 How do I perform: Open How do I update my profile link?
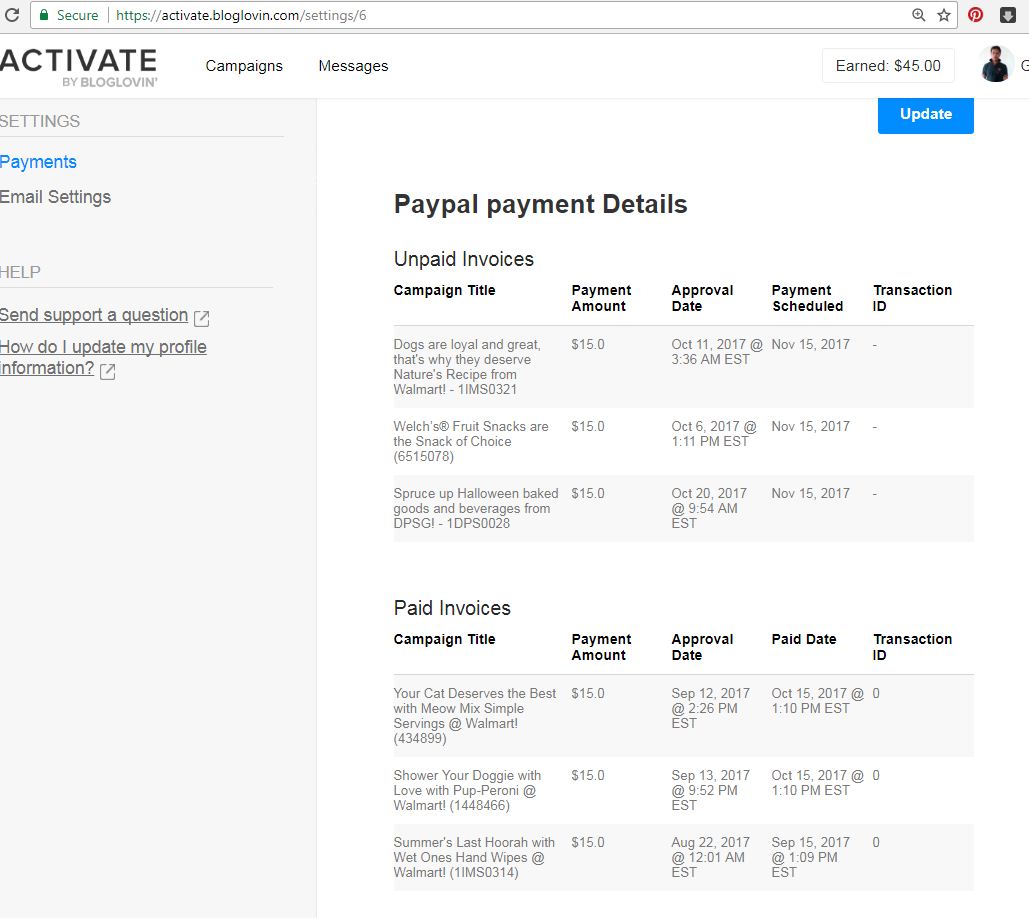point(103,357)
